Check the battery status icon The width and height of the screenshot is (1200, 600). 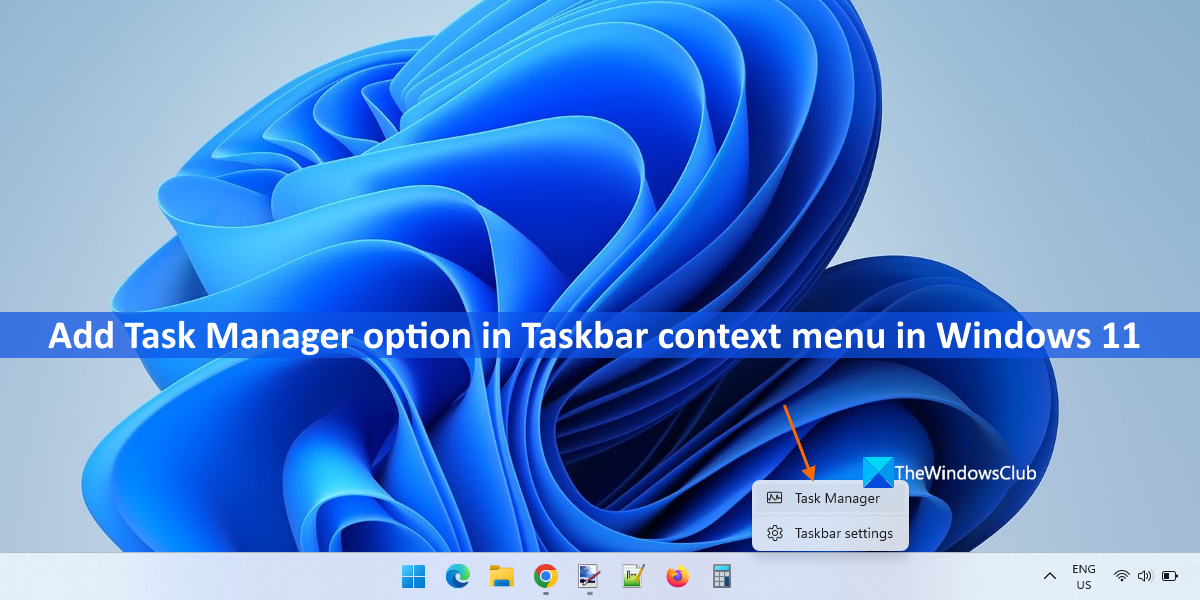click(1168, 576)
